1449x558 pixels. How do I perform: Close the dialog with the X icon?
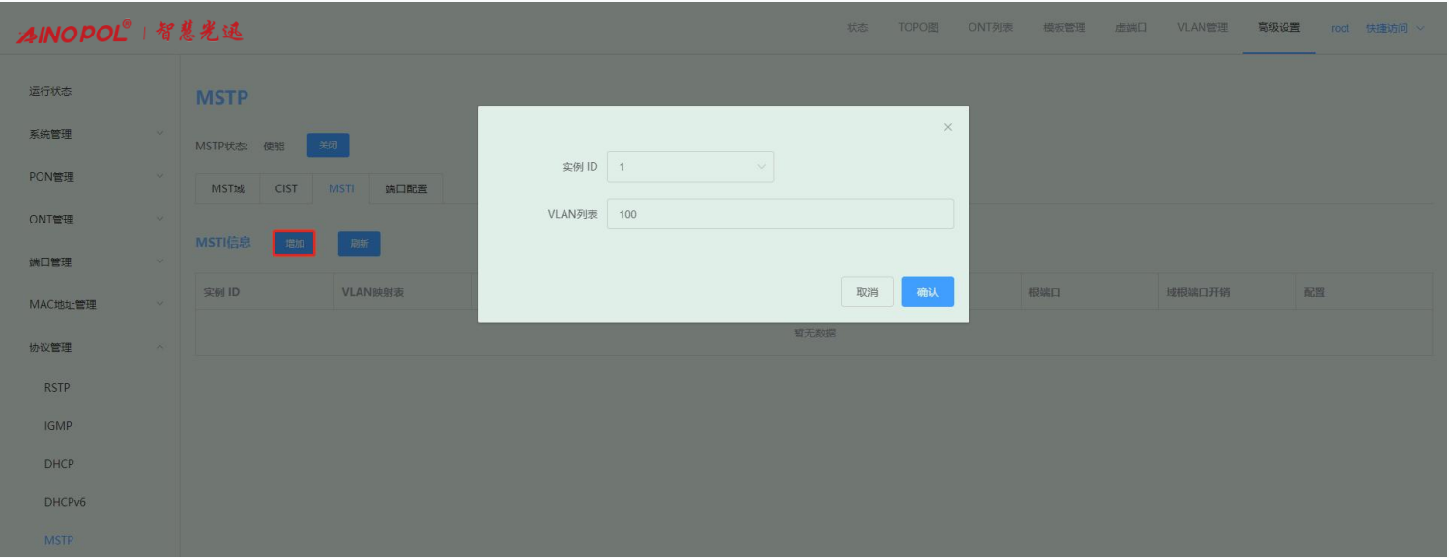pos(948,127)
